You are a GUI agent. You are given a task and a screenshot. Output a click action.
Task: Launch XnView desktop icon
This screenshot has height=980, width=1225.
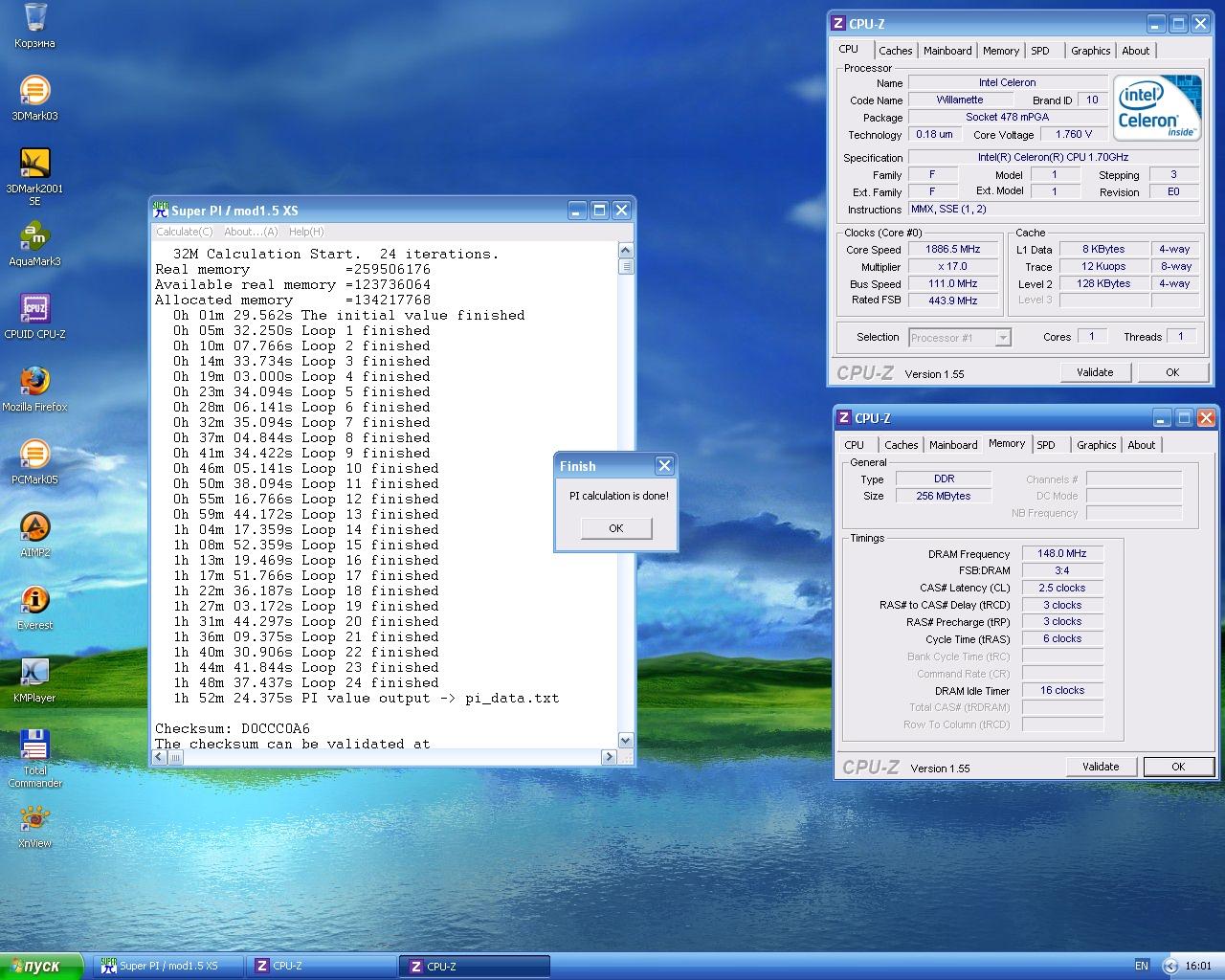click(x=34, y=827)
